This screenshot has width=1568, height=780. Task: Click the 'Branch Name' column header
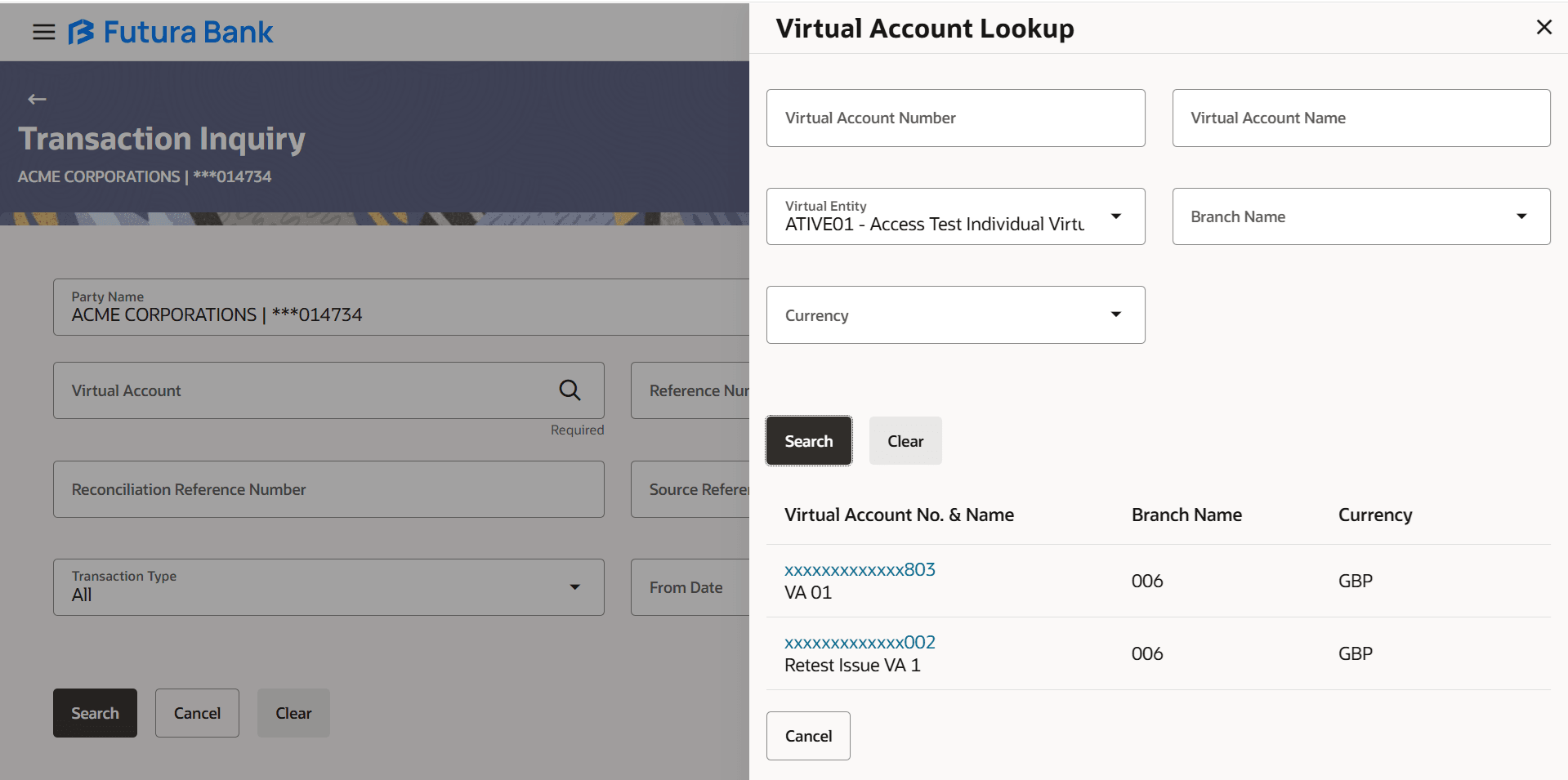point(1186,515)
